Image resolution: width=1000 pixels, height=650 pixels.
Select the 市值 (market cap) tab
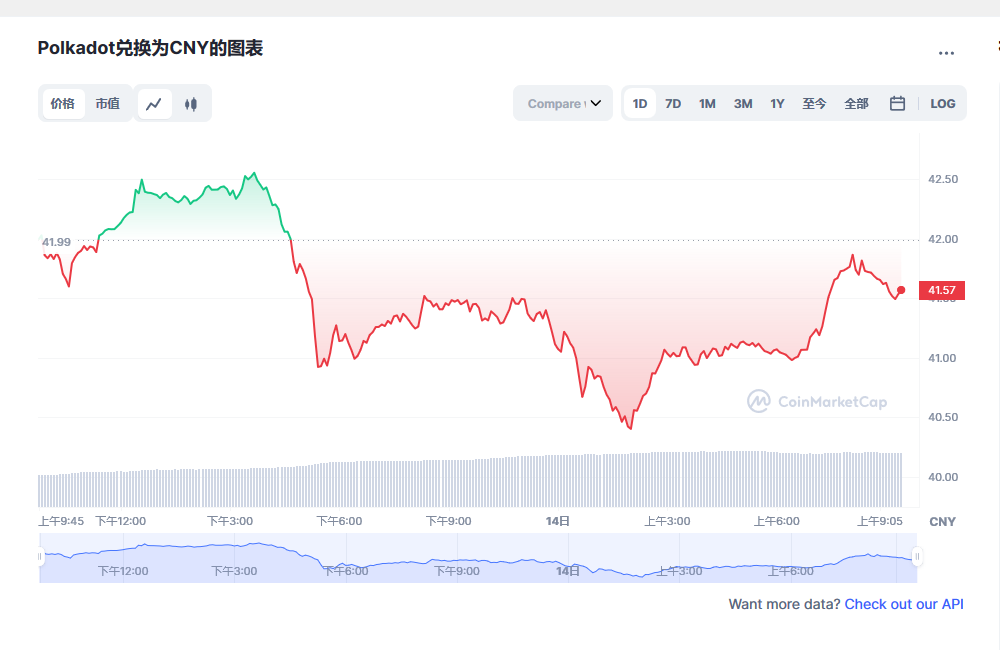108,104
